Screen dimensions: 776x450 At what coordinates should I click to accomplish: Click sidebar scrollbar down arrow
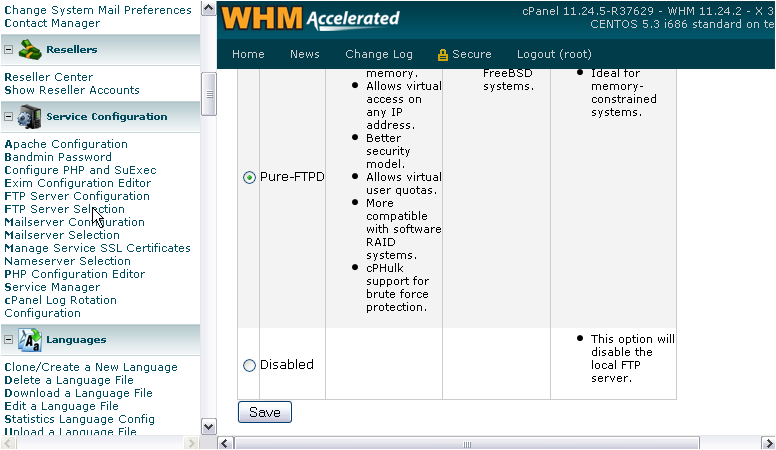(209, 427)
